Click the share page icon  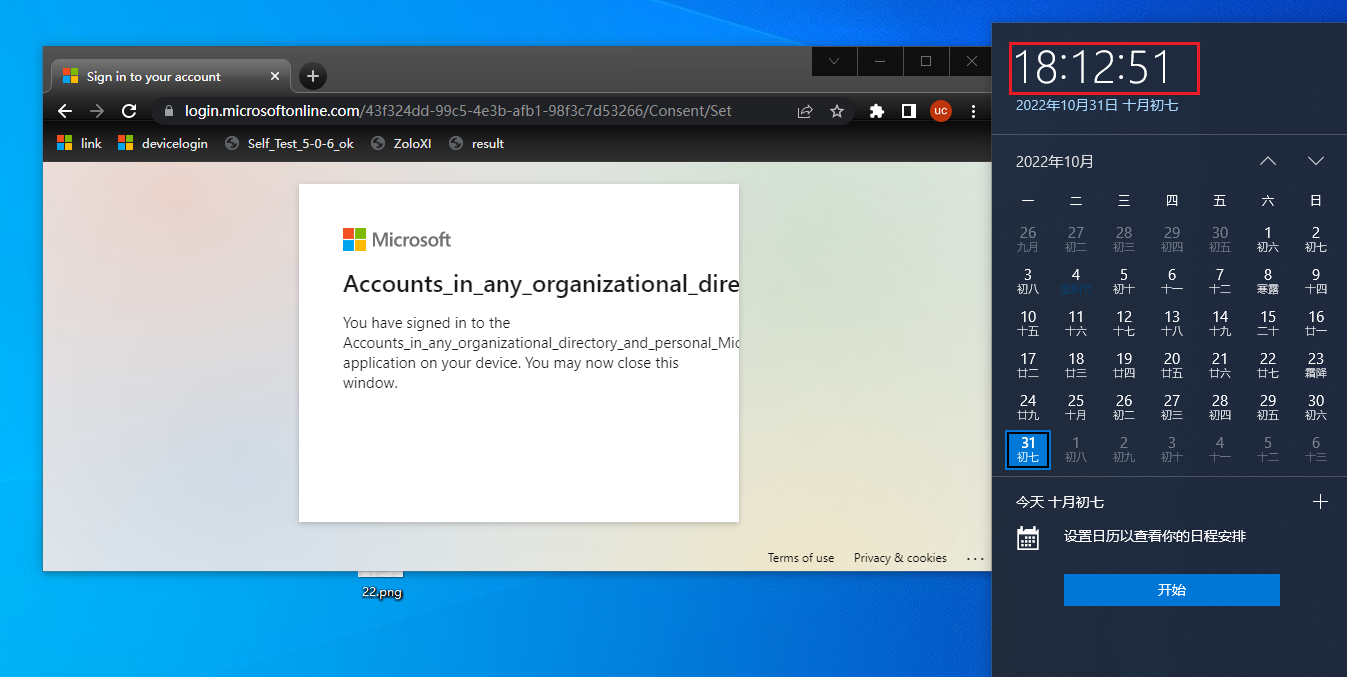[805, 111]
